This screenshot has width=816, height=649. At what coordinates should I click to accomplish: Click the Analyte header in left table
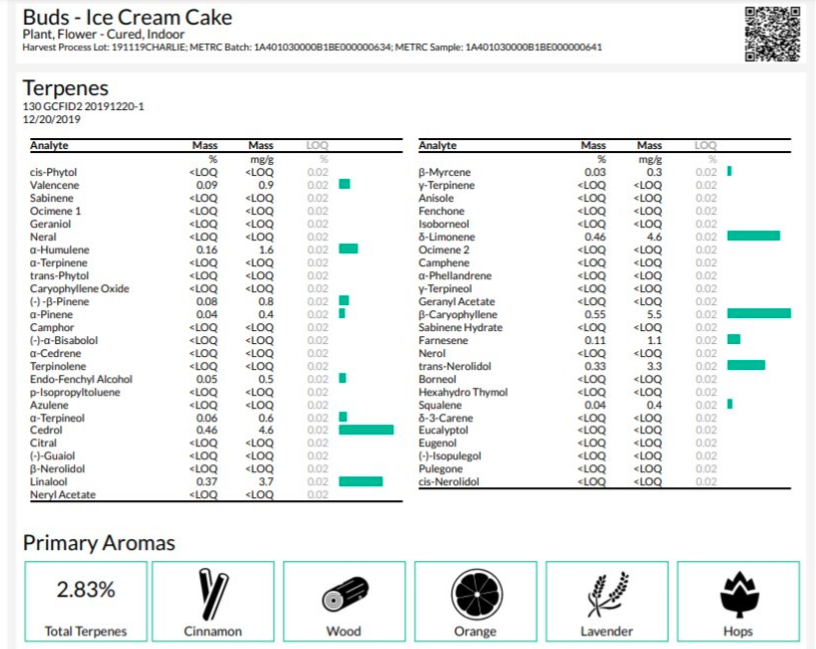49,146
